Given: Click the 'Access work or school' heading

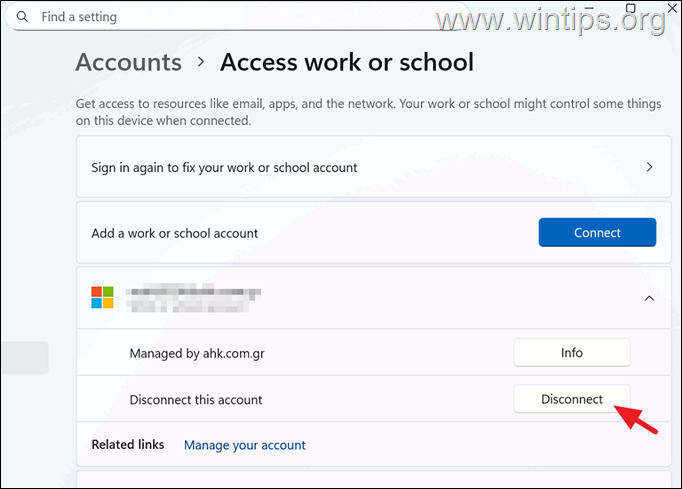Looking at the screenshot, I should click(347, 62).
